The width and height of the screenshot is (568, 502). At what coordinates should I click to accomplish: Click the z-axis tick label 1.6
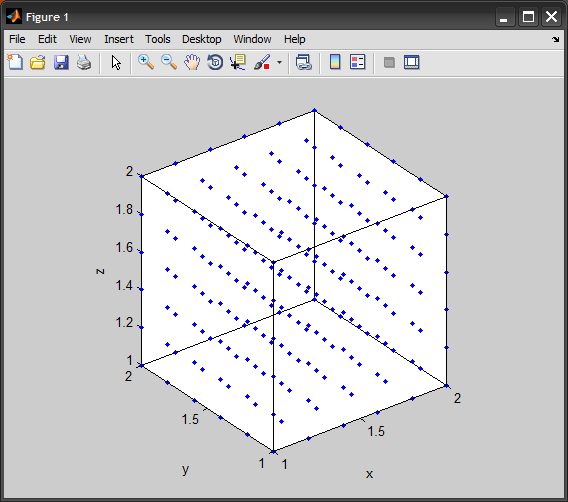[x=124, y=248]
